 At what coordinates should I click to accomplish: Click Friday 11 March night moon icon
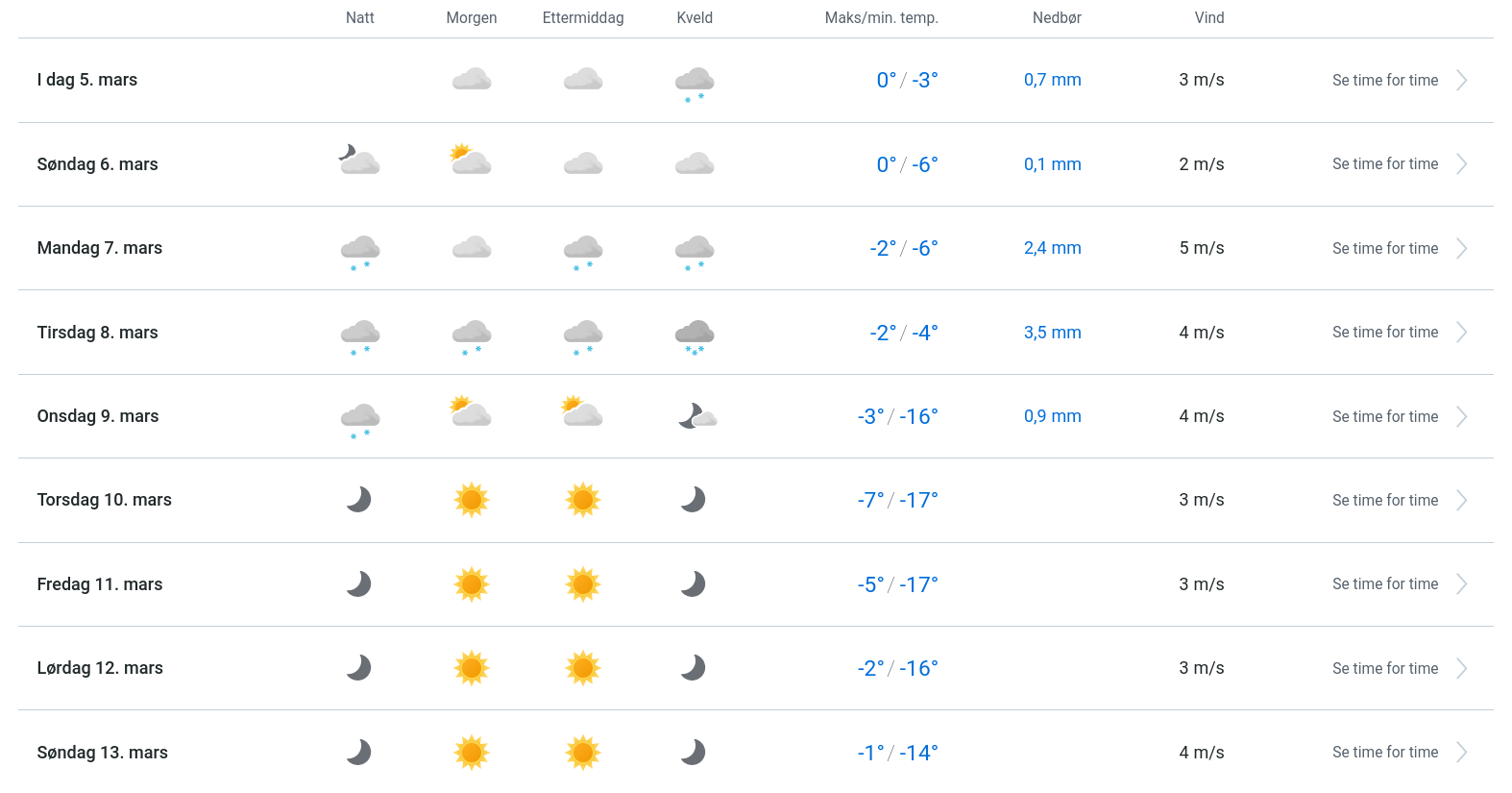[359, 584]
